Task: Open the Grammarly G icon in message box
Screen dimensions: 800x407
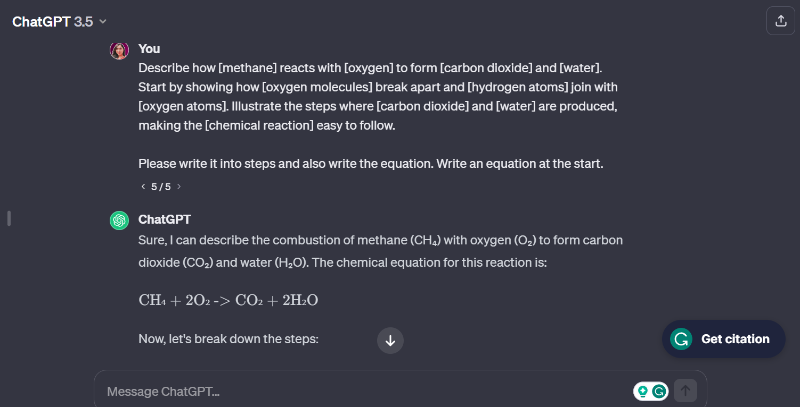Action: [x=660, y=392]
